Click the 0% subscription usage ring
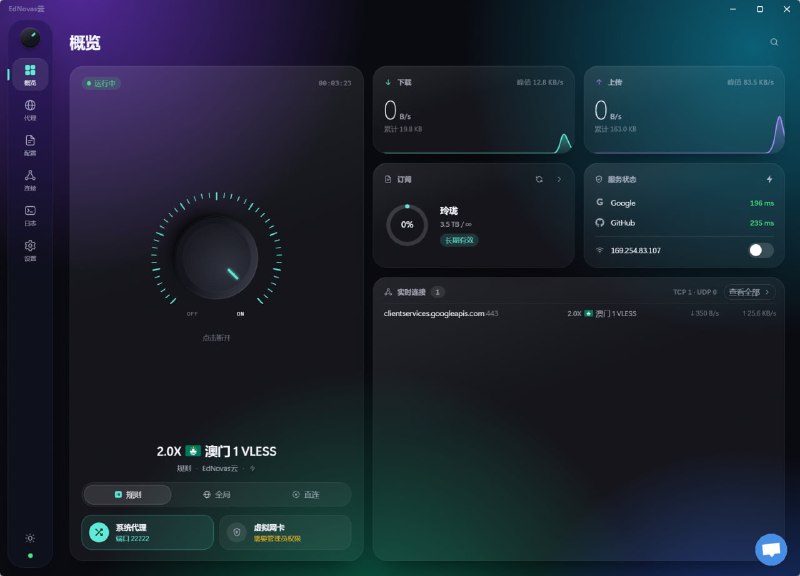 [407, 224]
